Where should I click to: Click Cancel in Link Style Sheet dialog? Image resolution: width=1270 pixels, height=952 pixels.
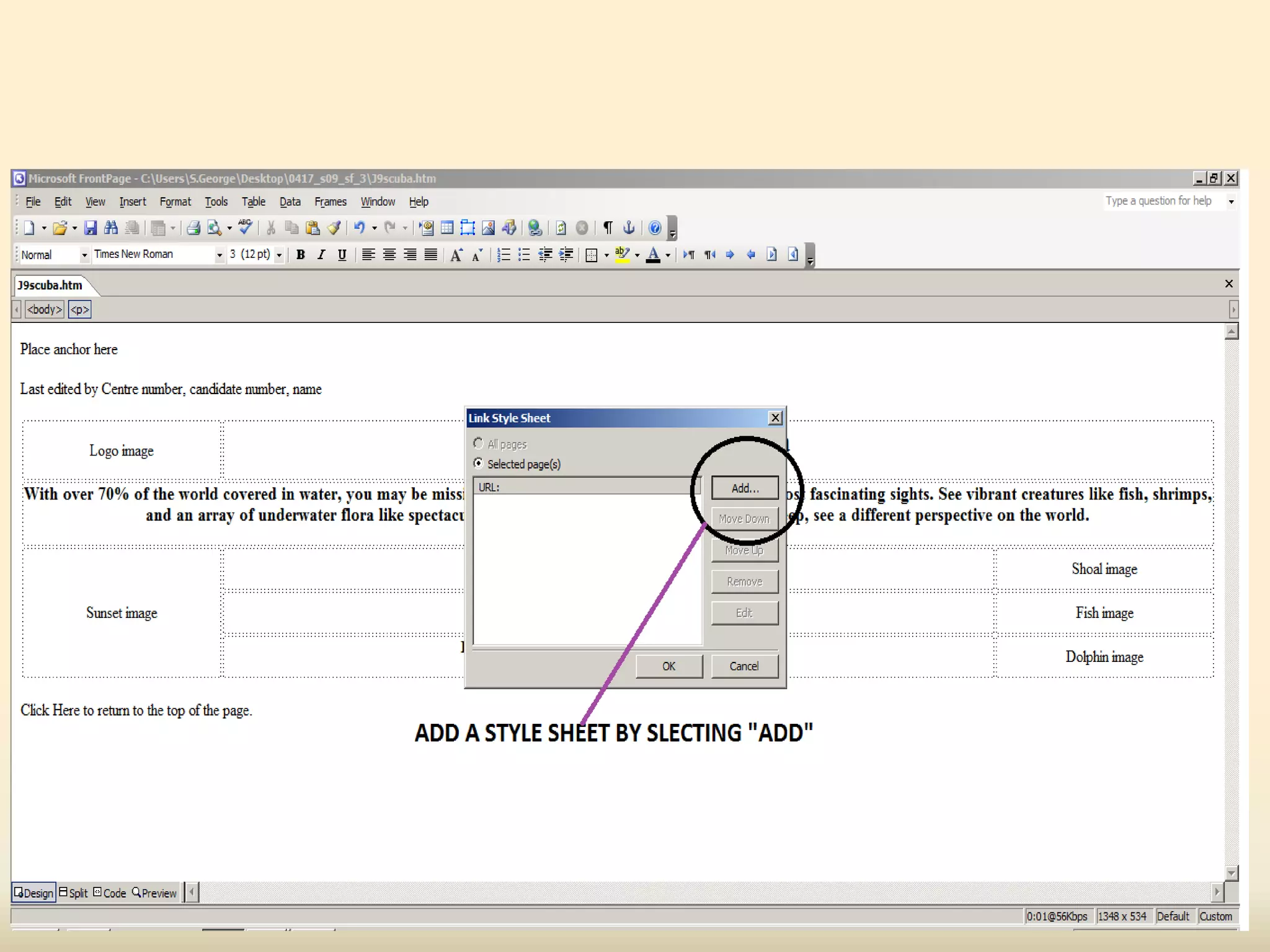pyautogui.click(x=744, y=666)
